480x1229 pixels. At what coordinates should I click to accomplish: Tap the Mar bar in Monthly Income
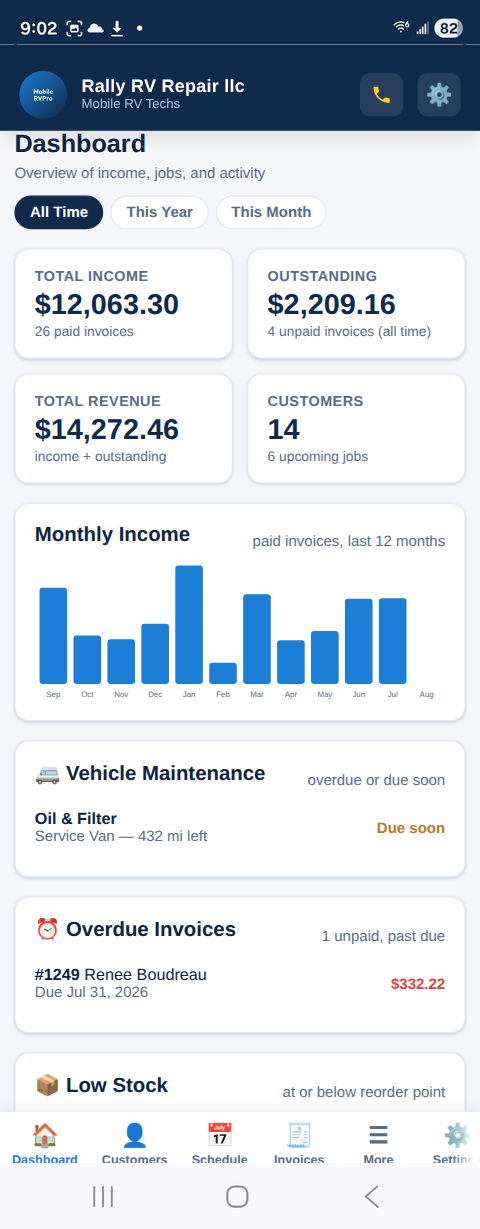(257, 639)
